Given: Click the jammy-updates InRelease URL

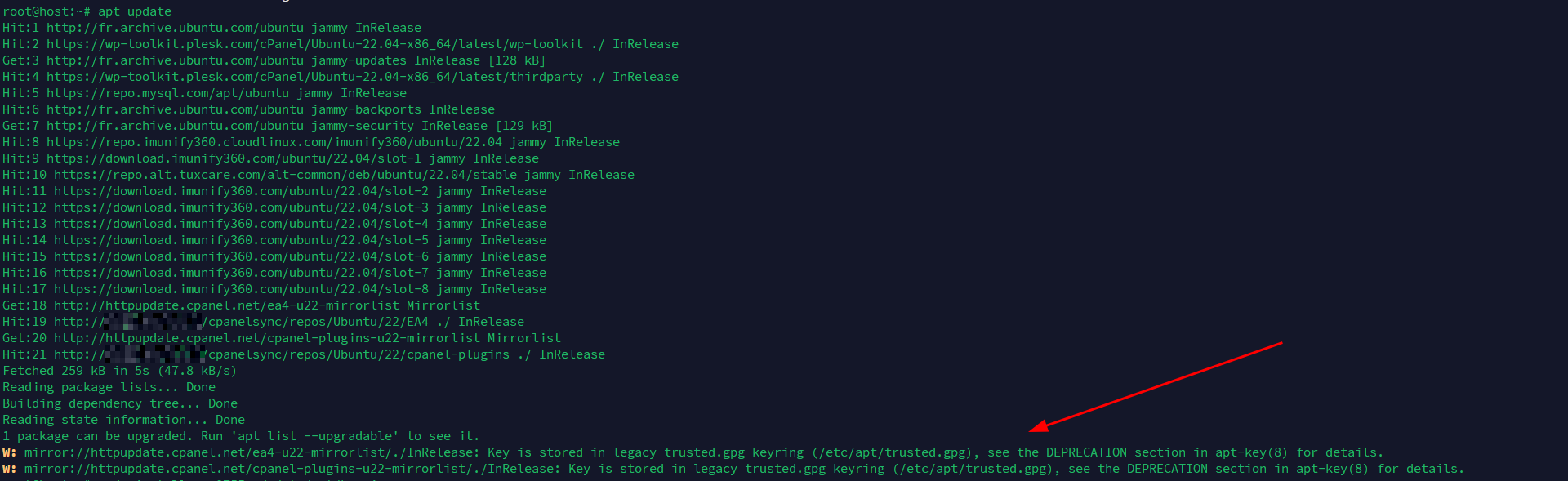Looking at the screenshot, I should (175, 60).
